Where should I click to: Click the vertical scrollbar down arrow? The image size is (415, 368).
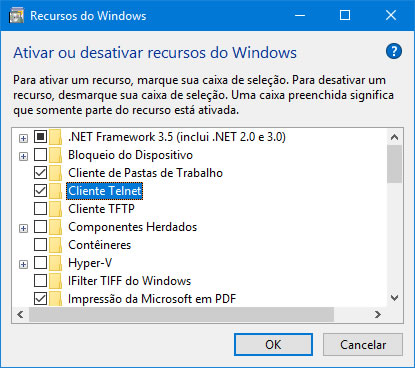click(x=395, y=298)
